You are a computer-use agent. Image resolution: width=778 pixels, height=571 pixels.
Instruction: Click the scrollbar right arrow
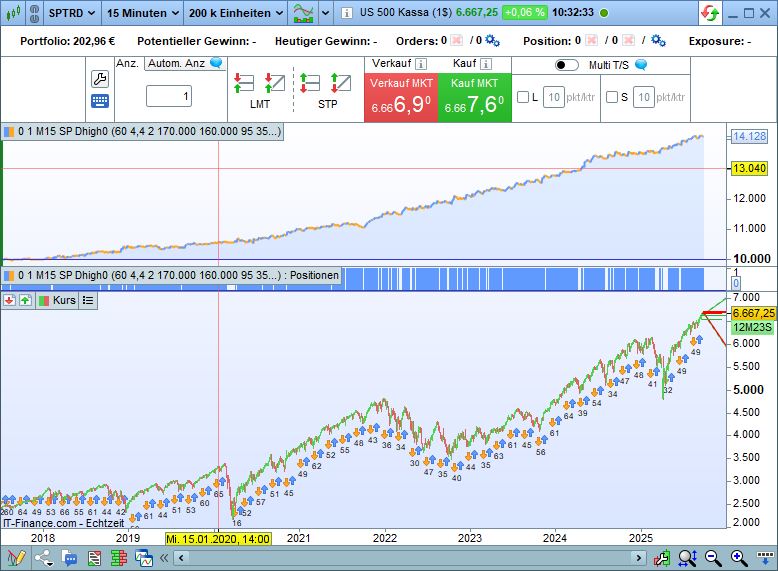point(639,559)
